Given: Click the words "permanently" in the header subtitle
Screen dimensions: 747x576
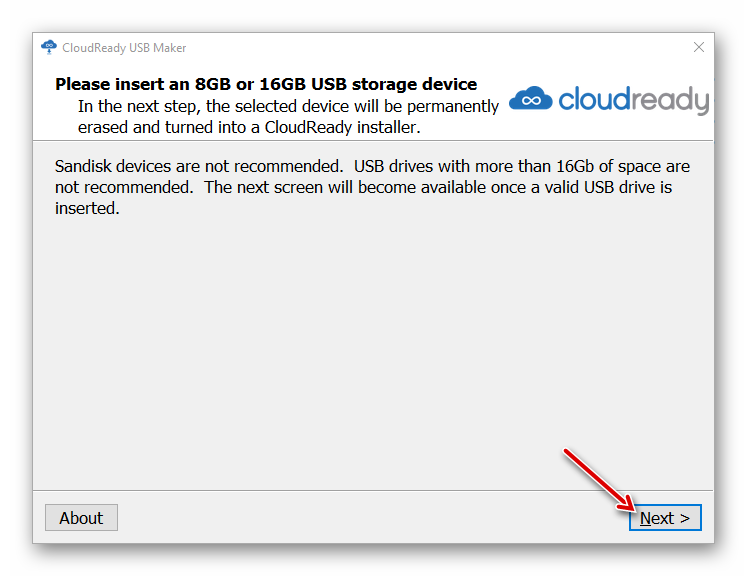Looking at the screenshot, I should (449, 106).
